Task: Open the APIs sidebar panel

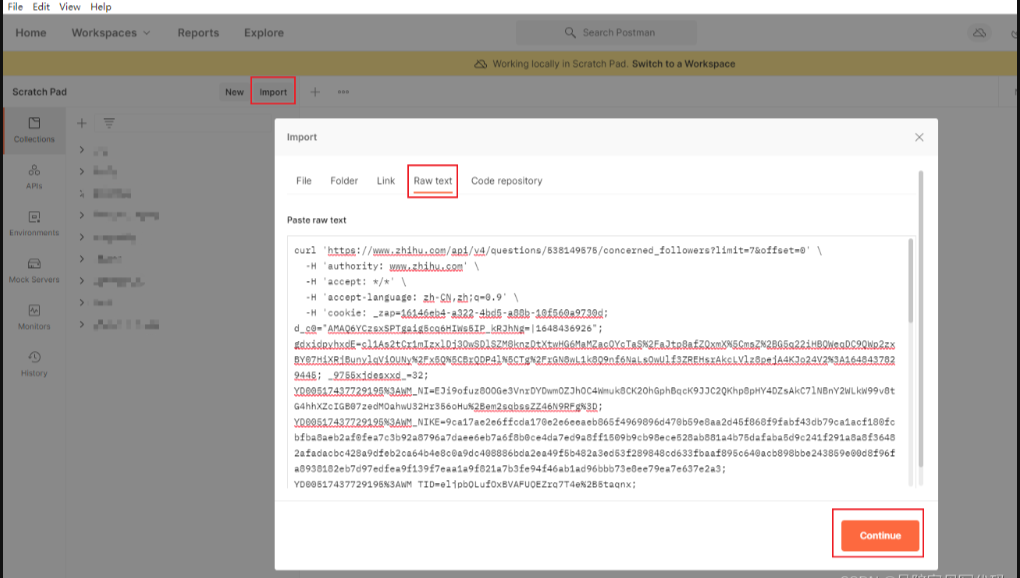Action: 34,177
